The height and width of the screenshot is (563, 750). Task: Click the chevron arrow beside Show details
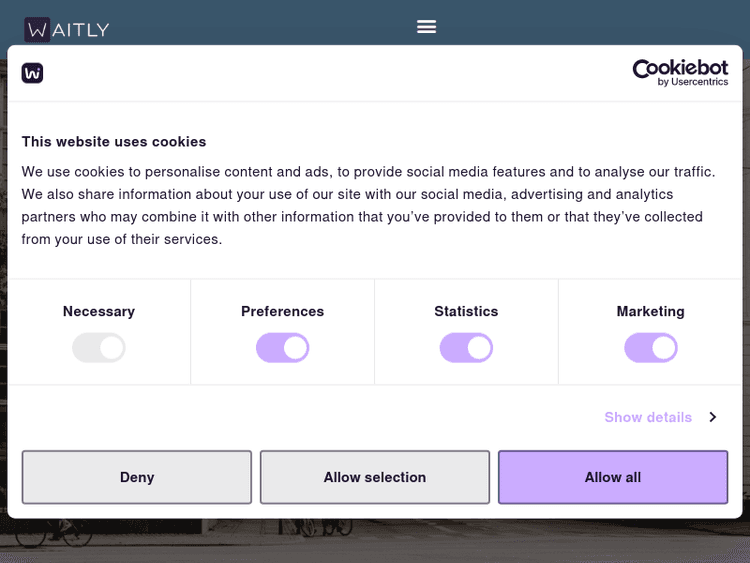pyautogui.click(x=713, y=417)
